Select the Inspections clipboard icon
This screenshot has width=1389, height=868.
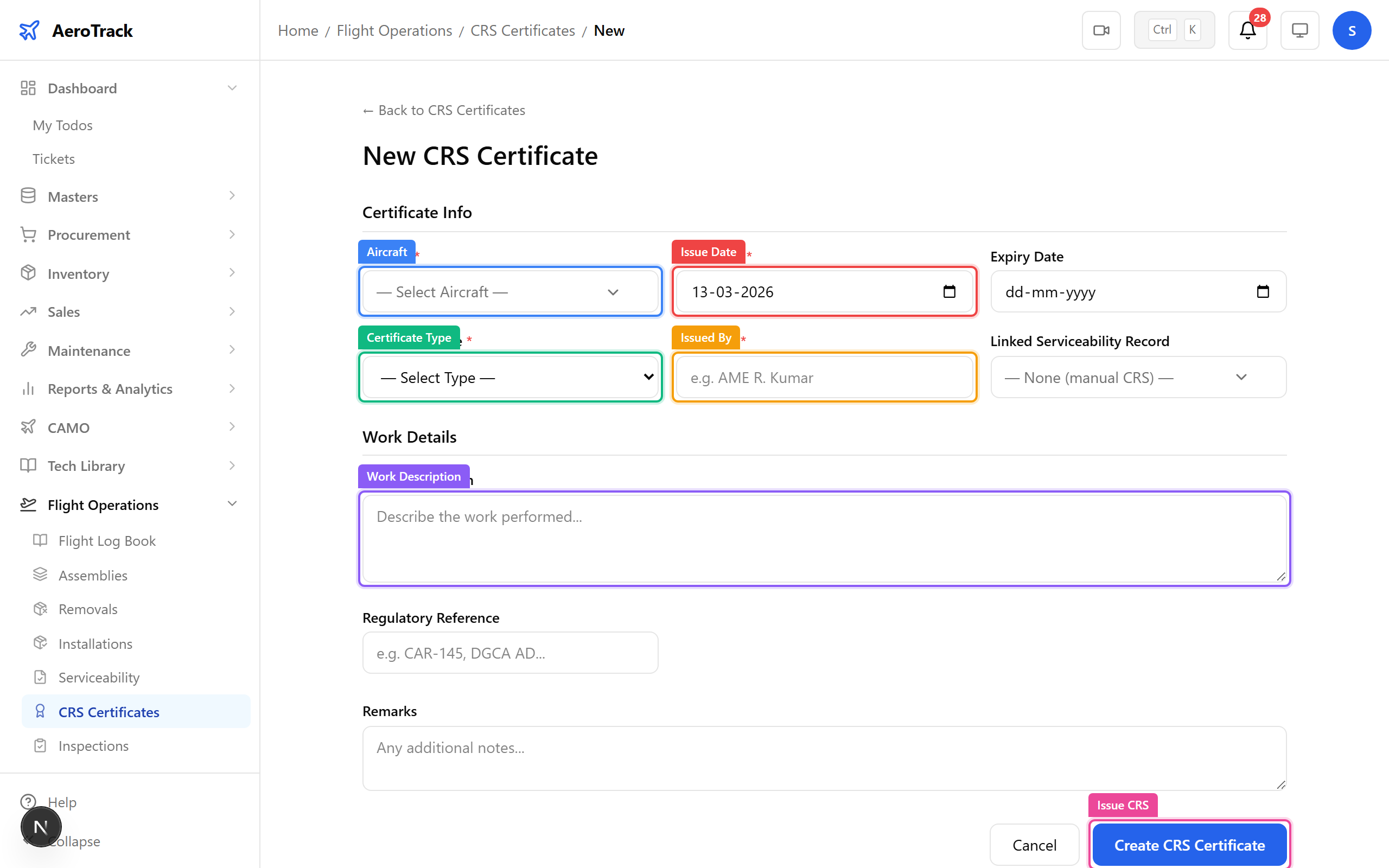click(40, 745)
